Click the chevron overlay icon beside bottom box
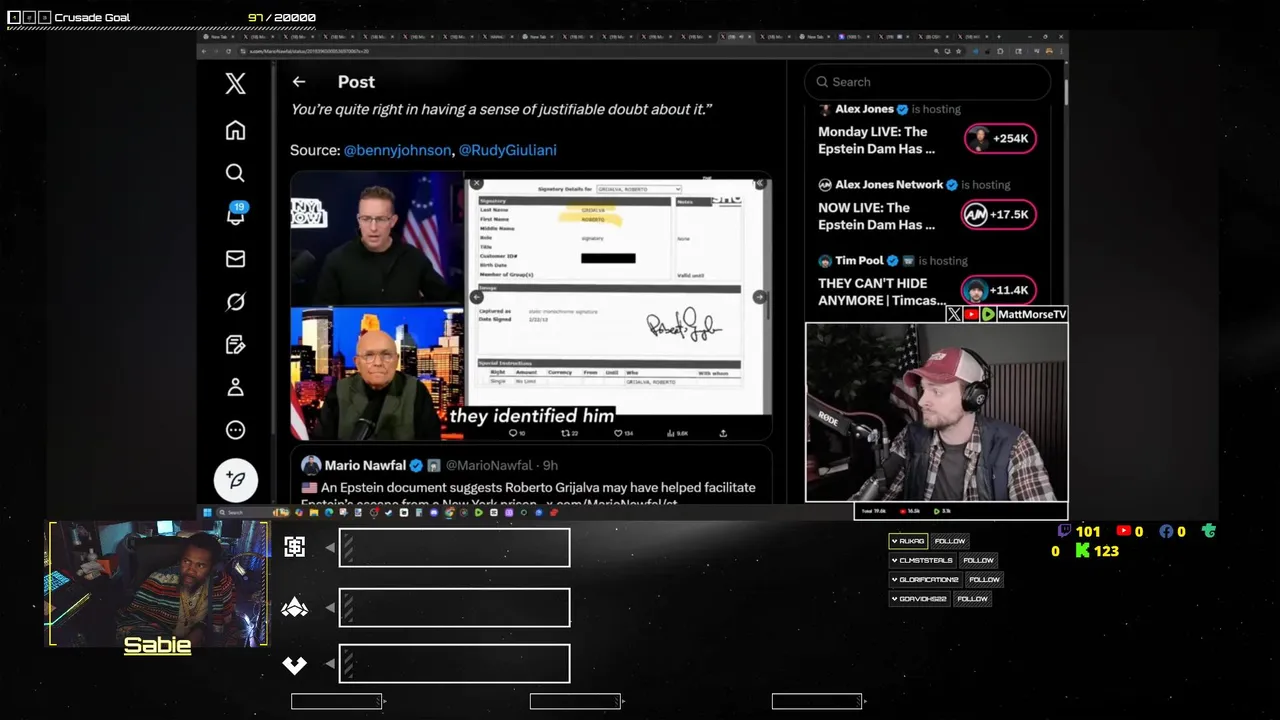The height and width of the screenshot is (720, 1280). pos(294,665)
